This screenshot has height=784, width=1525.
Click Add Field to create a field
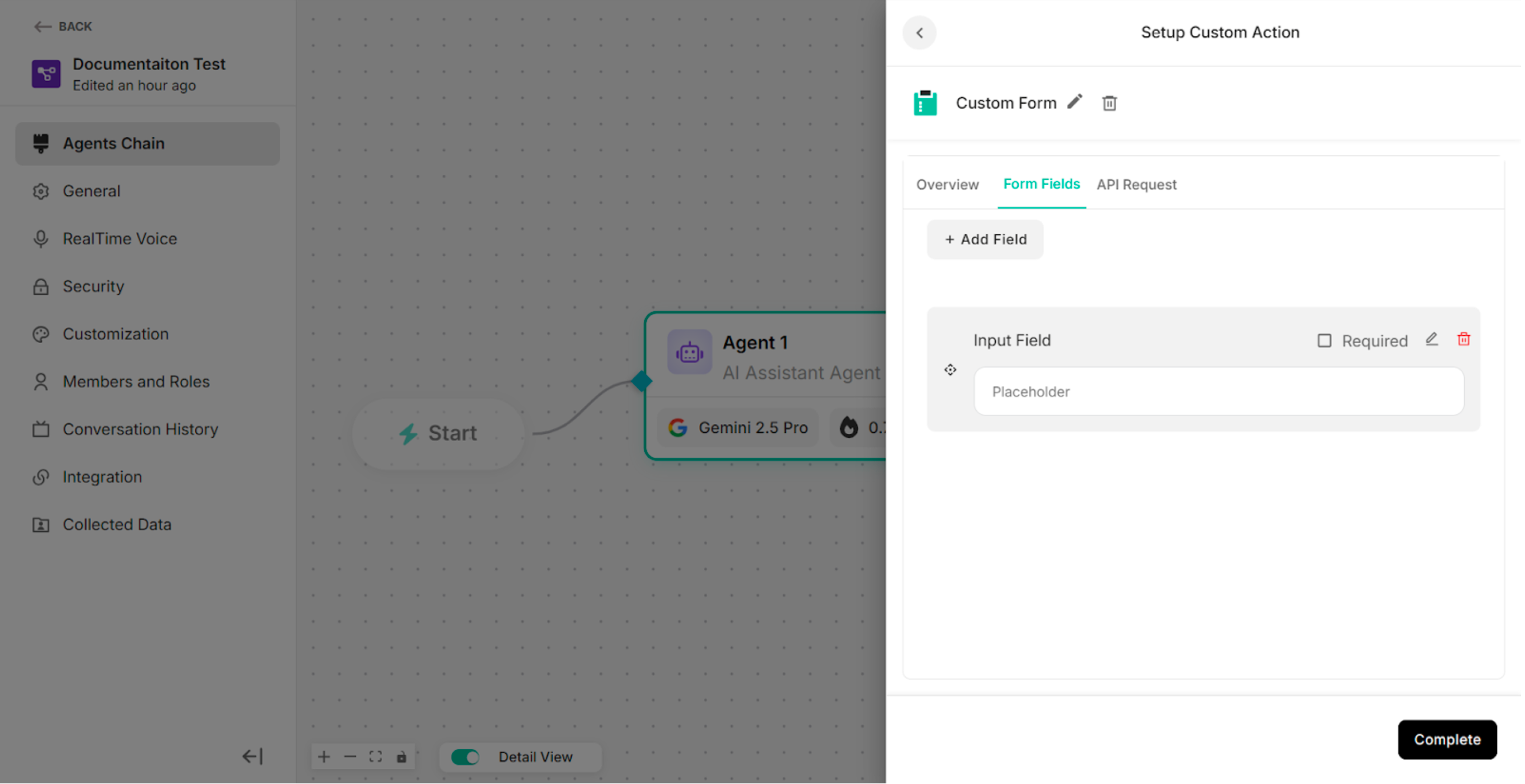[984, 239]
